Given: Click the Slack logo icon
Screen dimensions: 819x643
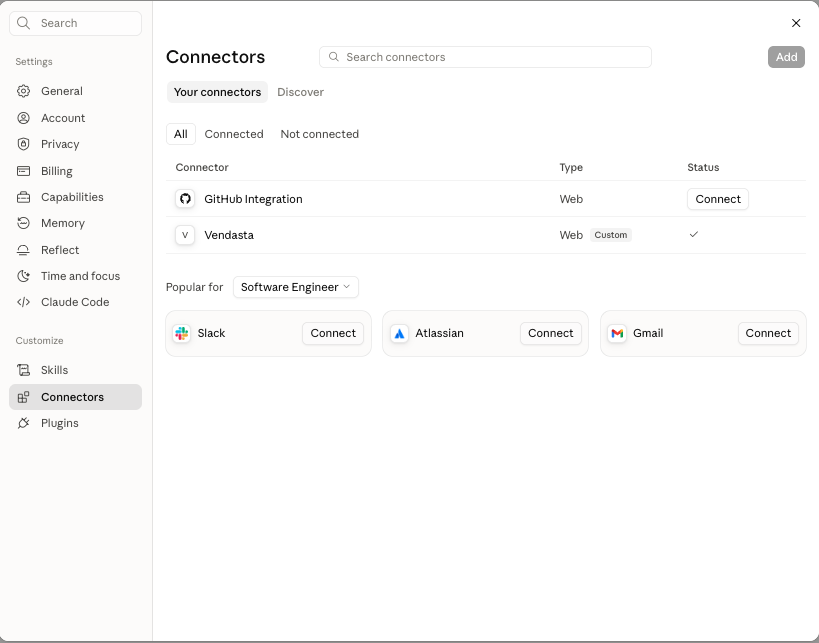Looking at the screenshot, I should (182, 333).
